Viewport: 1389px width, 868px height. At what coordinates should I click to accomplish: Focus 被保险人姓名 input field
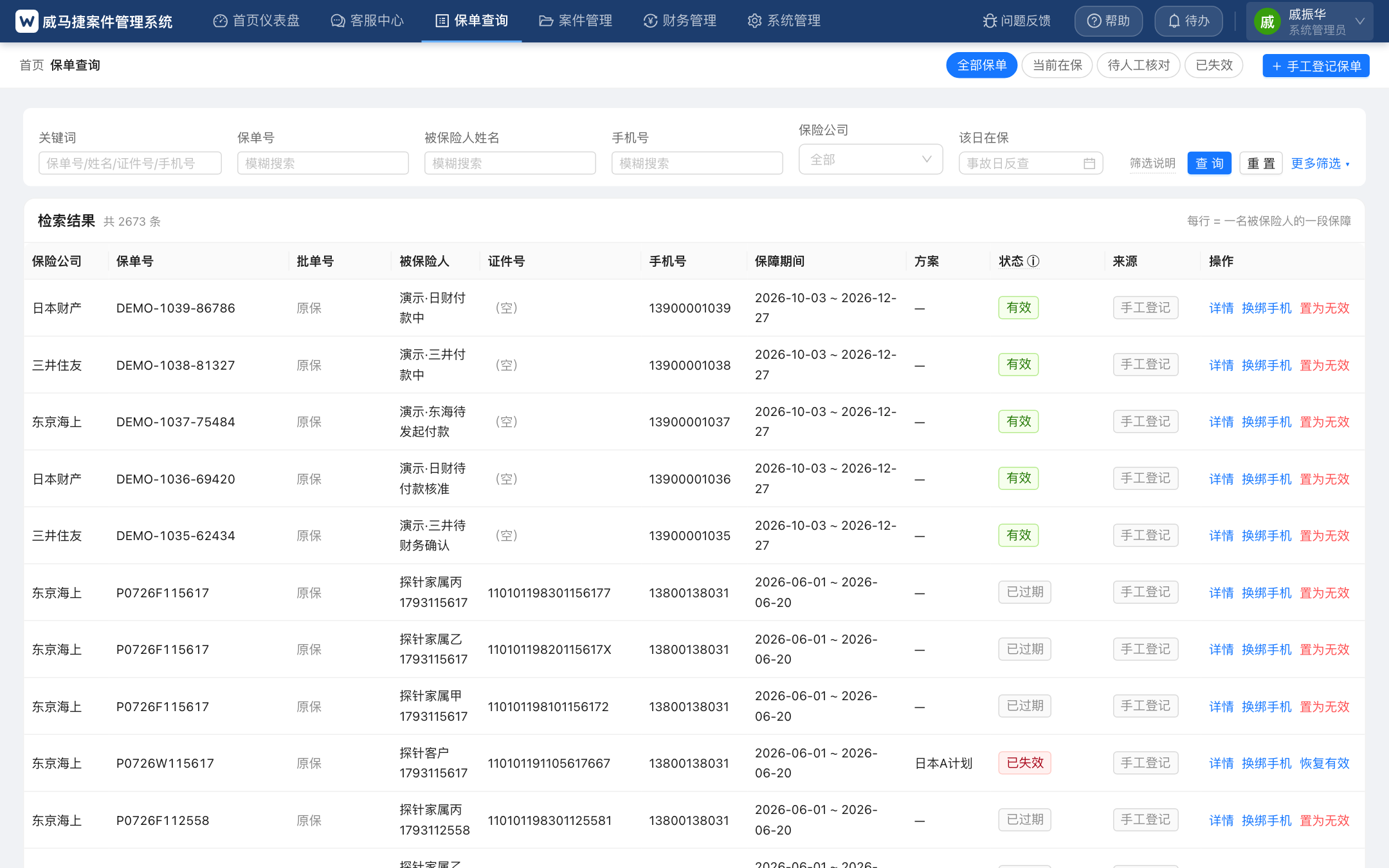click(510, 163)
